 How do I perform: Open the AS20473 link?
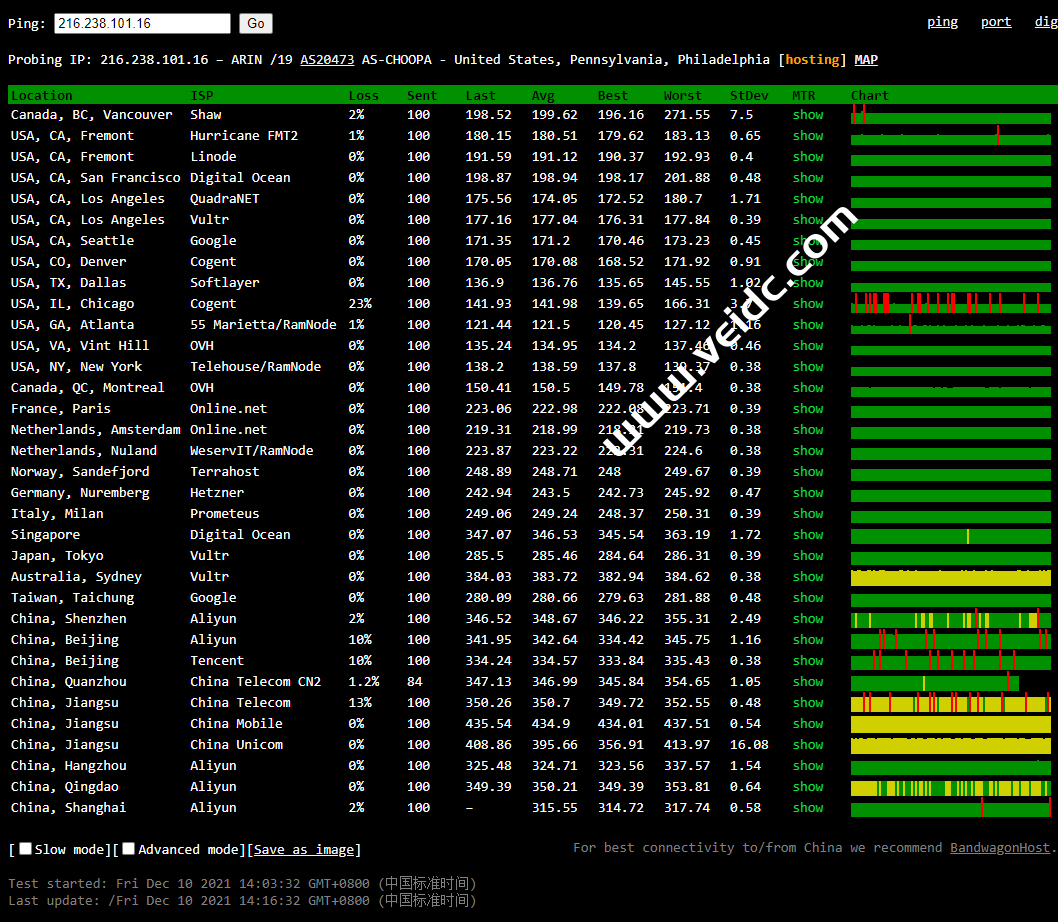click(327, 60)
